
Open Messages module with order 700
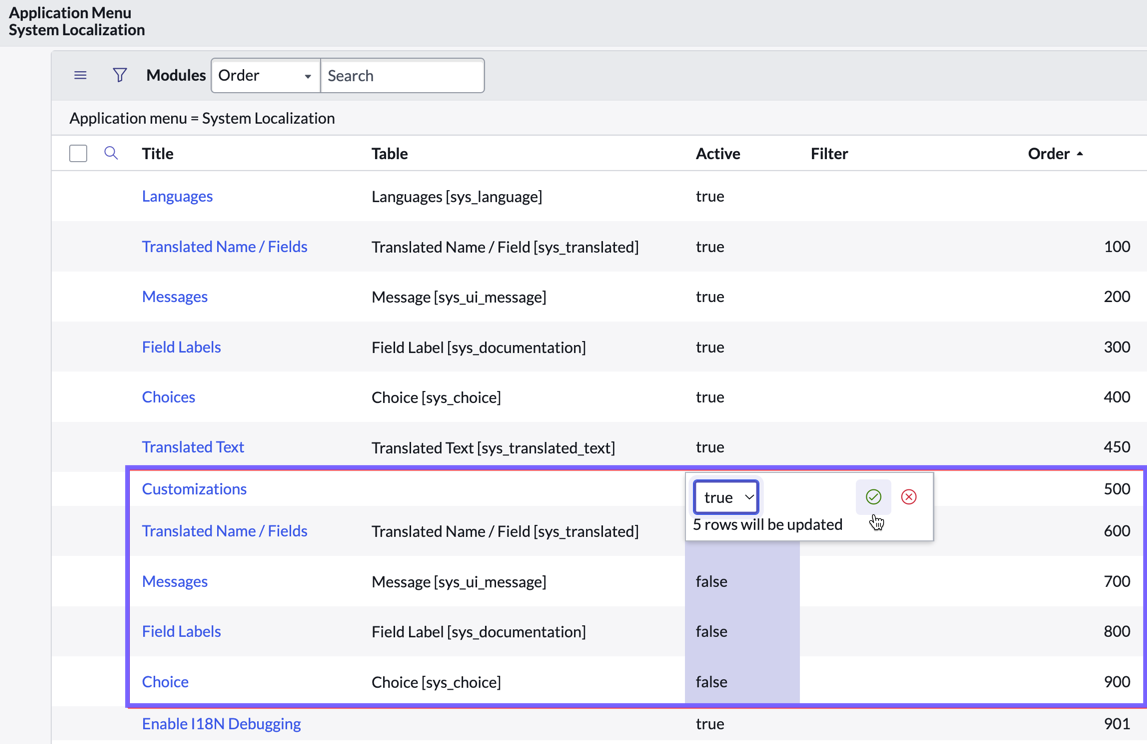(175, 581)
